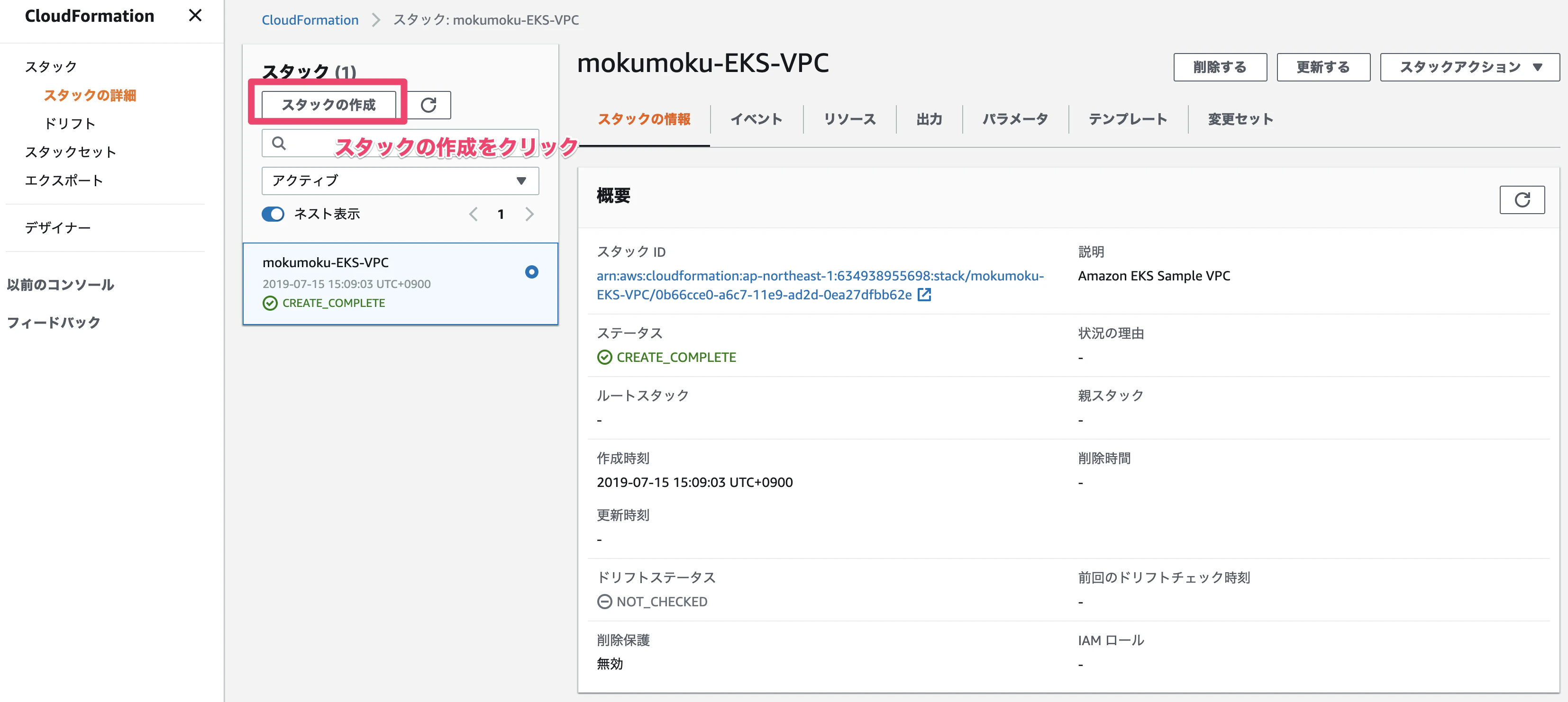Click フィードバック in the sidebar
1568x702 pixels.
(x=54, y=323)
